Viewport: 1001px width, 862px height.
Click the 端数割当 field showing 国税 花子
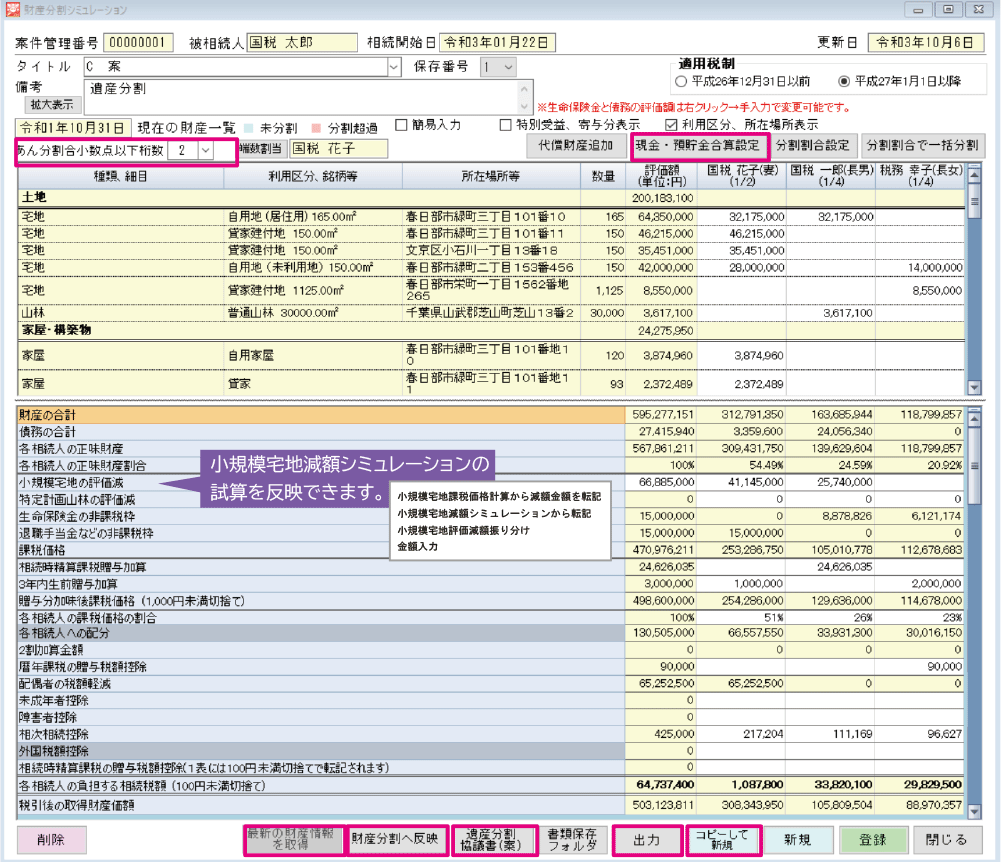[x=324, y=149]
